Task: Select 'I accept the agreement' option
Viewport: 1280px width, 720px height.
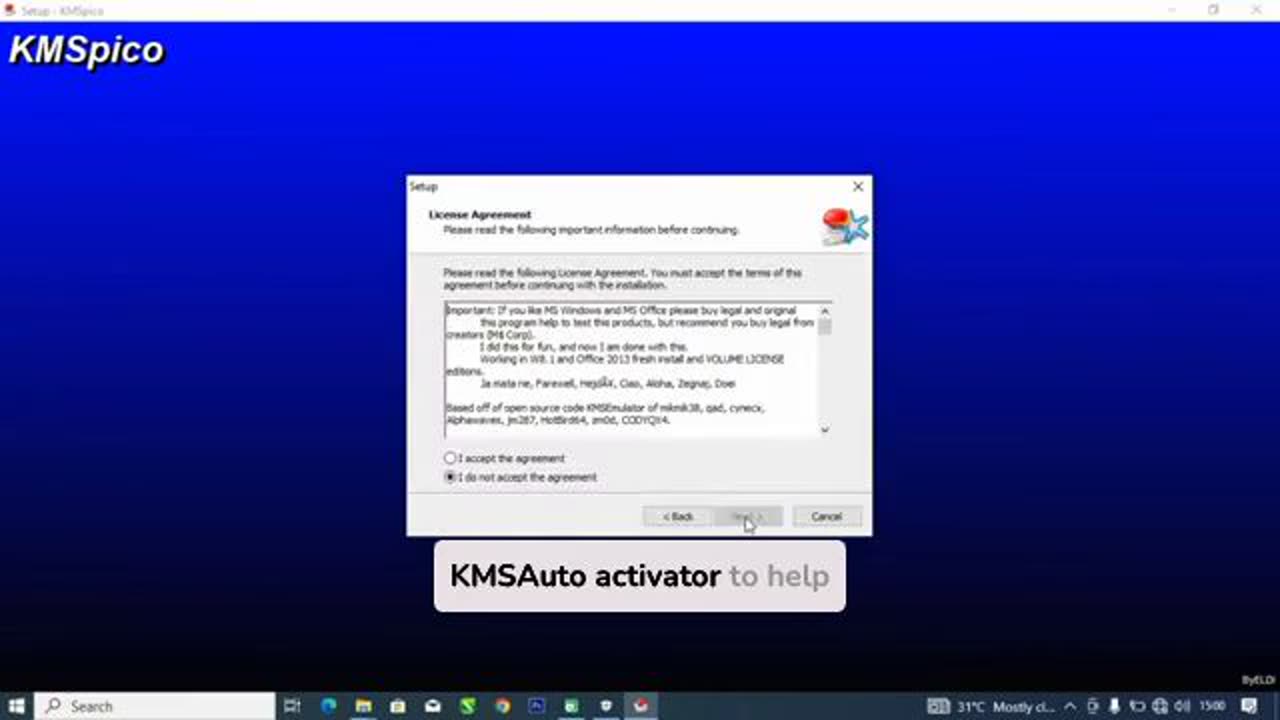Action: (x=505, y=458)
